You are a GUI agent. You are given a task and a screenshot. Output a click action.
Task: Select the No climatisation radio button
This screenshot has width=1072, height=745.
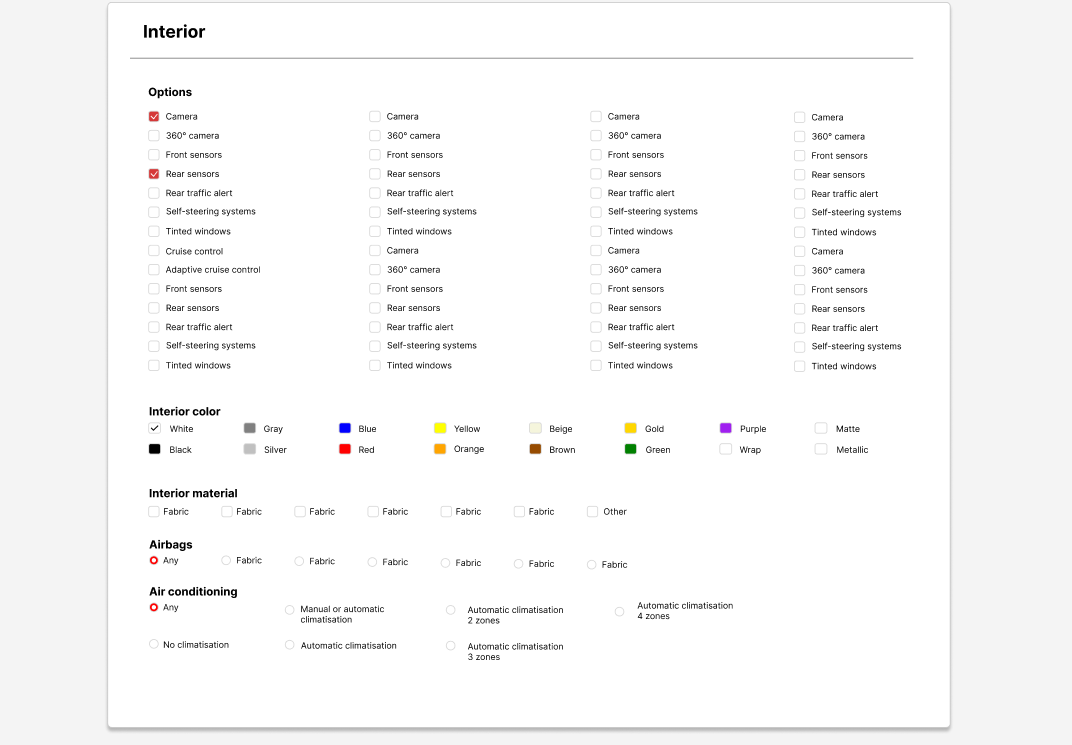[x=154, y=645]
